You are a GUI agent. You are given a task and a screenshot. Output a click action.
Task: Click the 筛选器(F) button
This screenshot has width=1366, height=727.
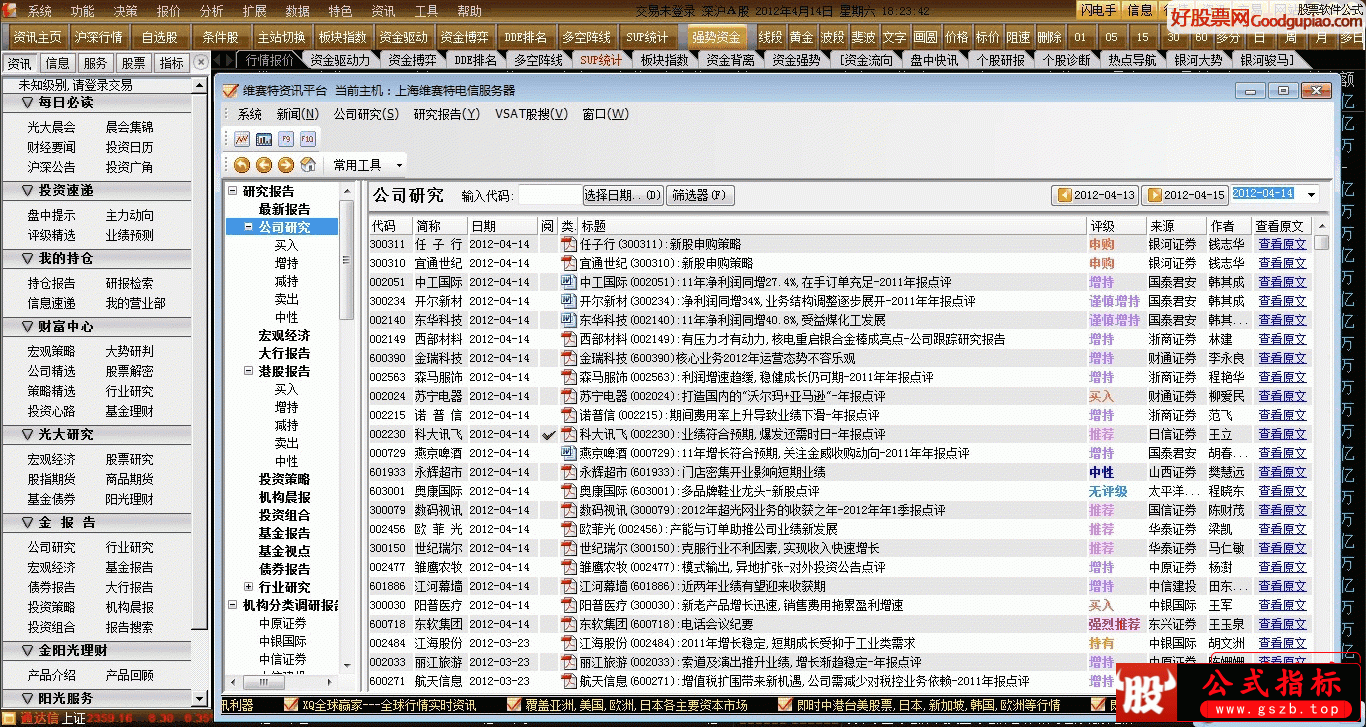point(699,195)
